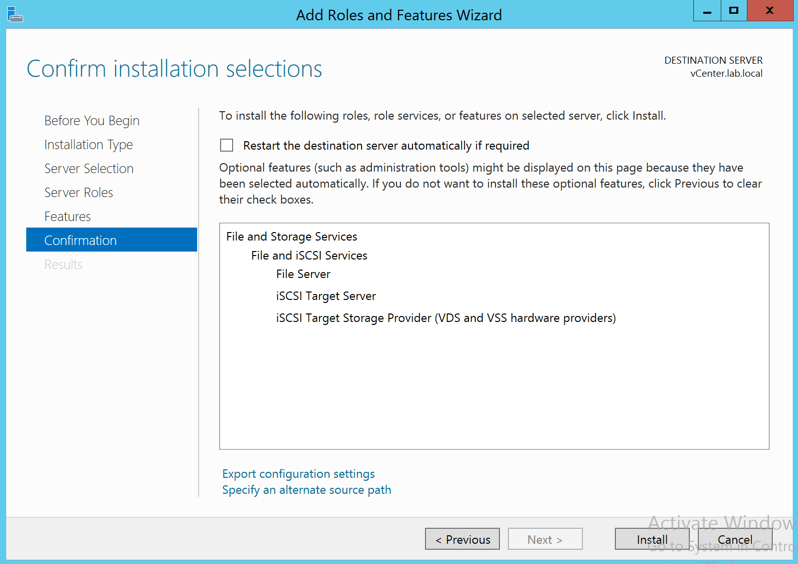
Task: Select the Confirmation step
Action: tap(80, 240)
